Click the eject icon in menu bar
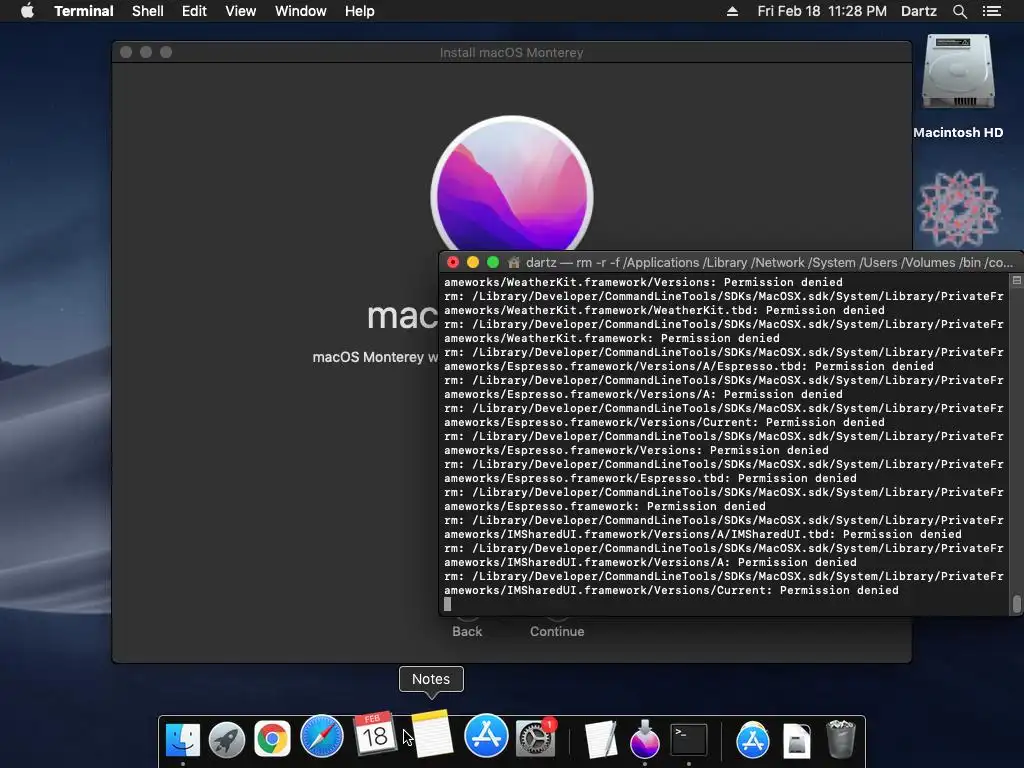The height and width of the screenshot is (768, 1024). click(732, 11)
